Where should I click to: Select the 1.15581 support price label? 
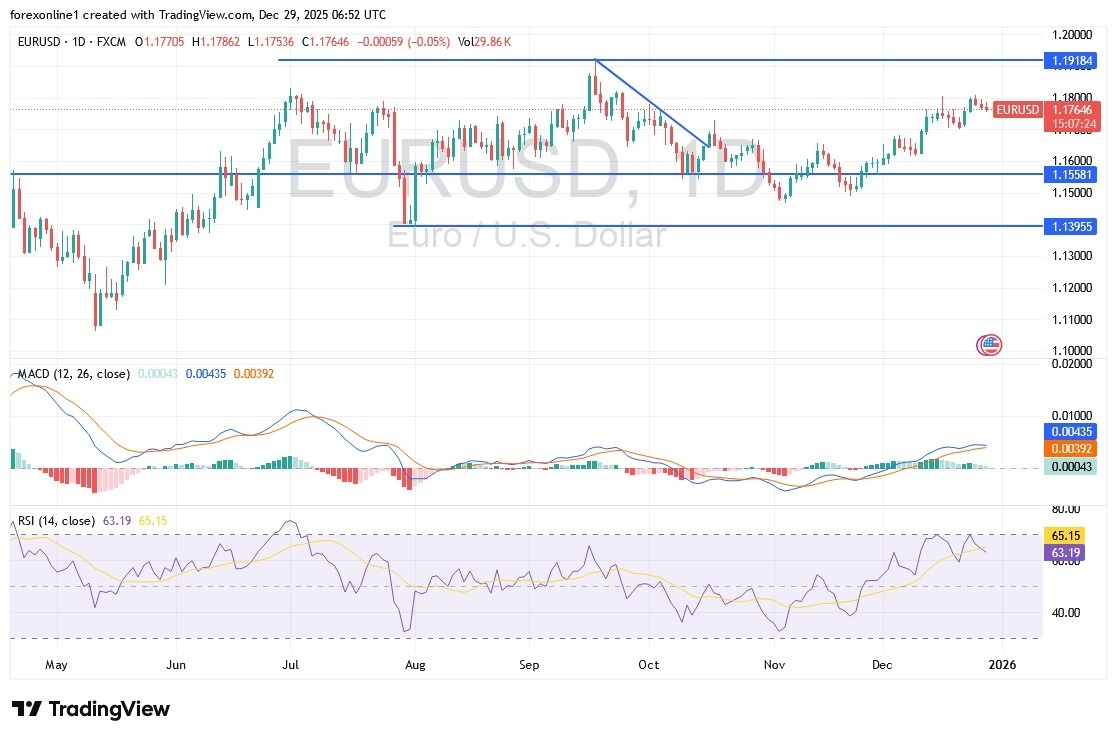coord(1071,174)
